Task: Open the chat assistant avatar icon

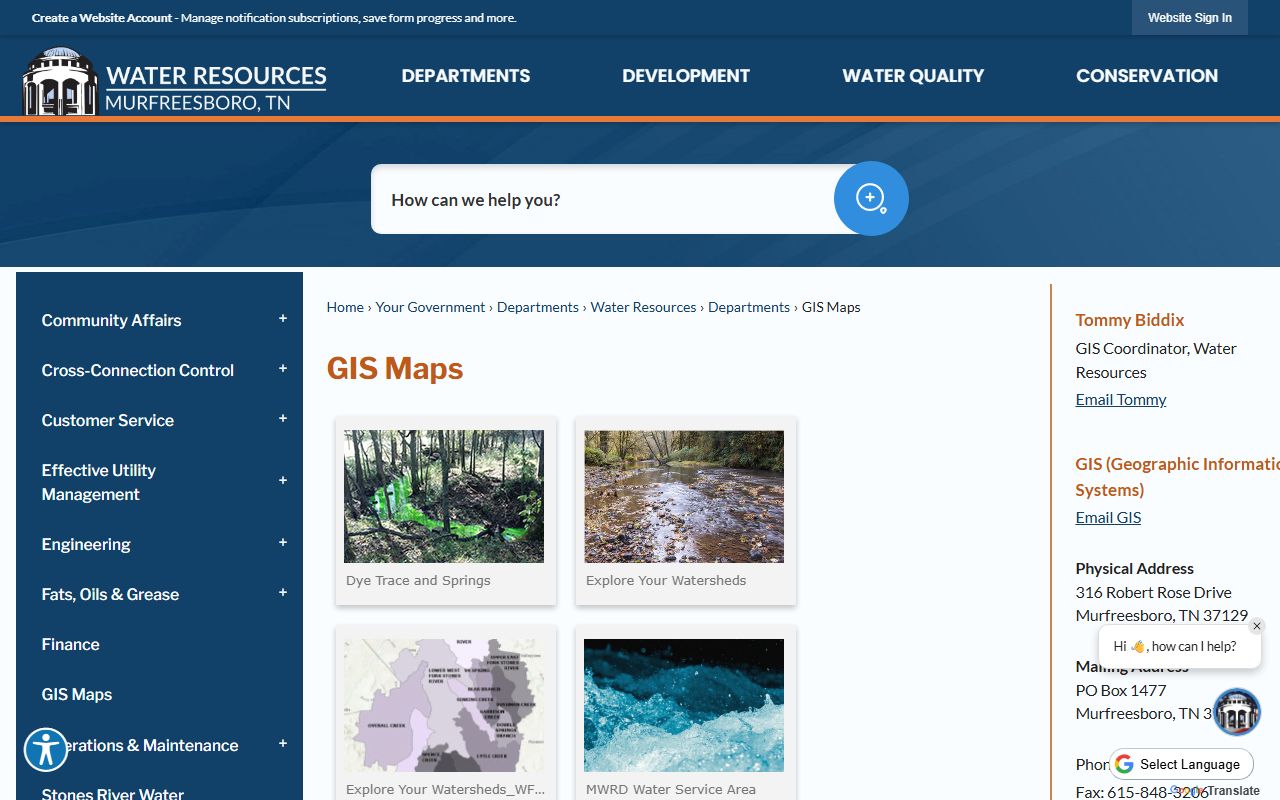Action: (x=1237, y=712)
